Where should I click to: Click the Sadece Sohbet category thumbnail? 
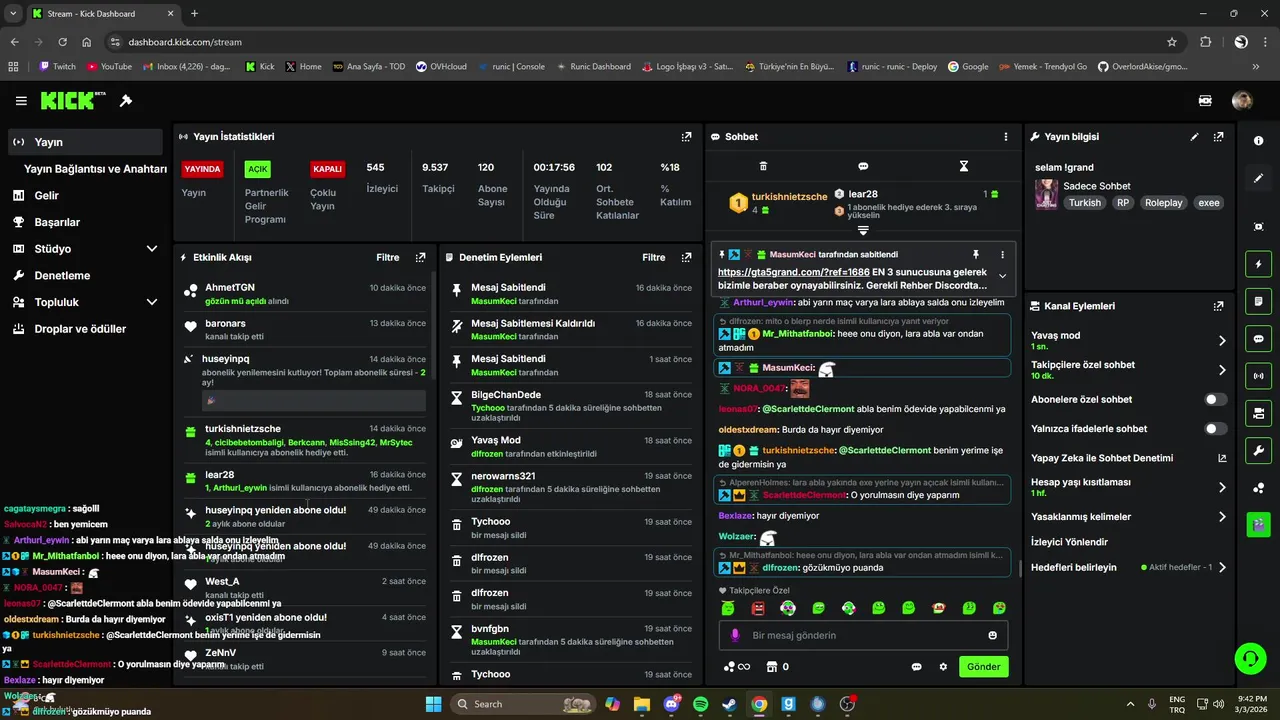1046,194
